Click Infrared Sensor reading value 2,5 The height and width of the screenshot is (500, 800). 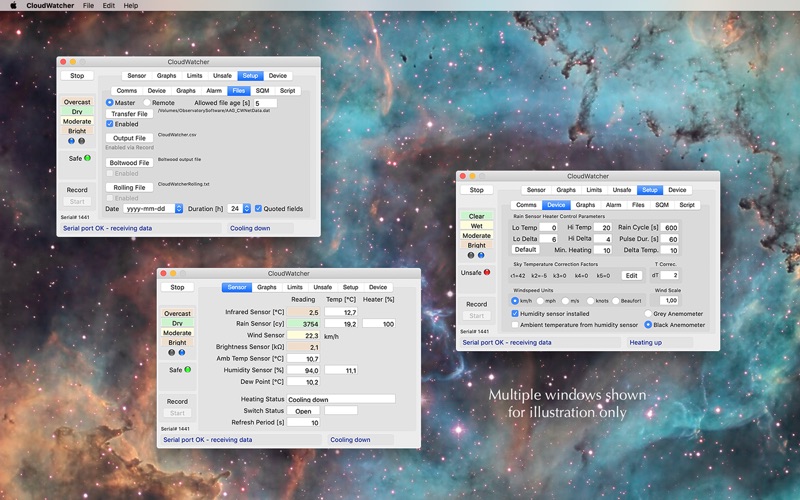pyautogui.click(x=303, y=312)
